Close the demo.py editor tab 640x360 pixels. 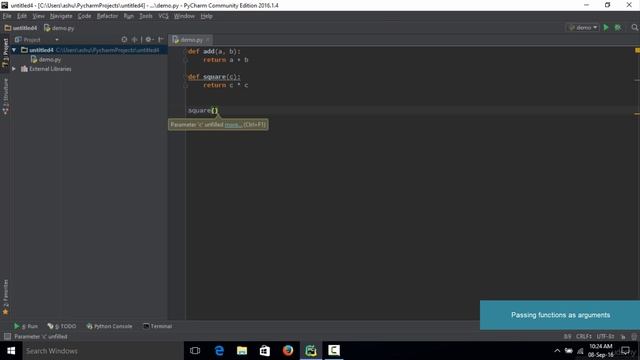[x=208, y=40]
